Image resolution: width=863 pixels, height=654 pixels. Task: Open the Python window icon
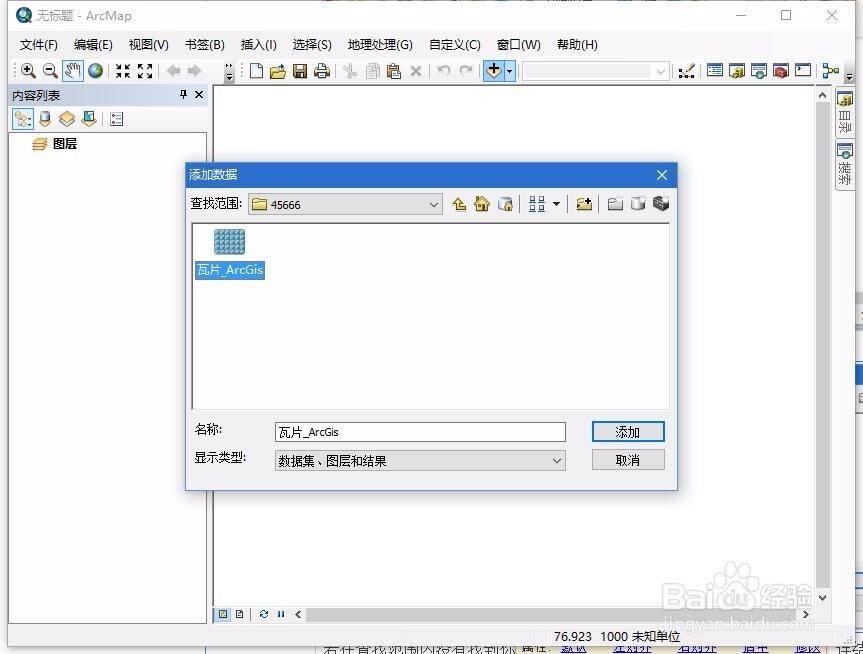(802, 71)
